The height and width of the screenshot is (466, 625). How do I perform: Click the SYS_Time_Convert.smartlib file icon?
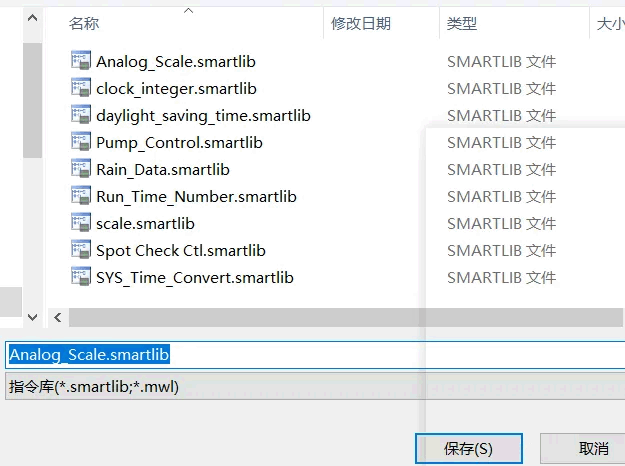pyautogui.click(x=81, y=277)
